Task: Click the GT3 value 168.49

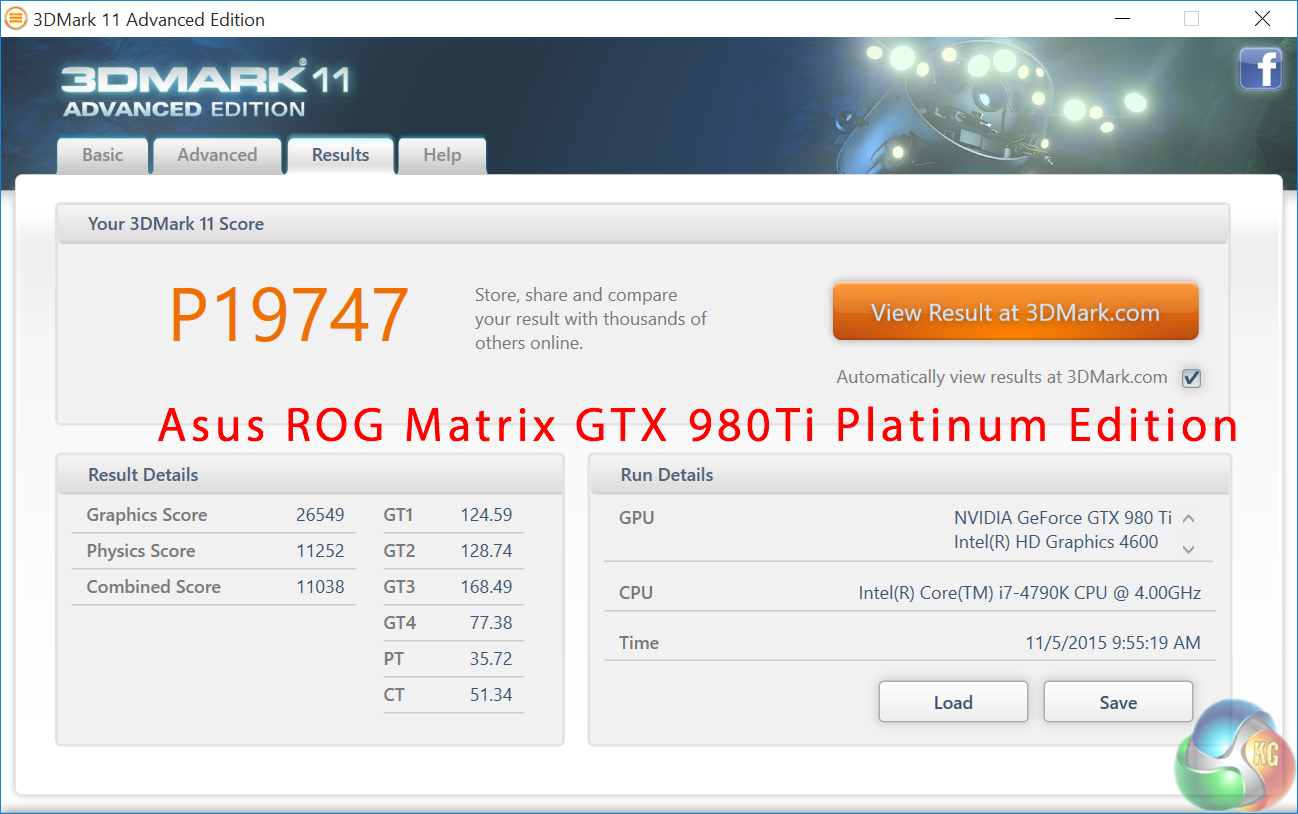Action: [x=486, y=587]
